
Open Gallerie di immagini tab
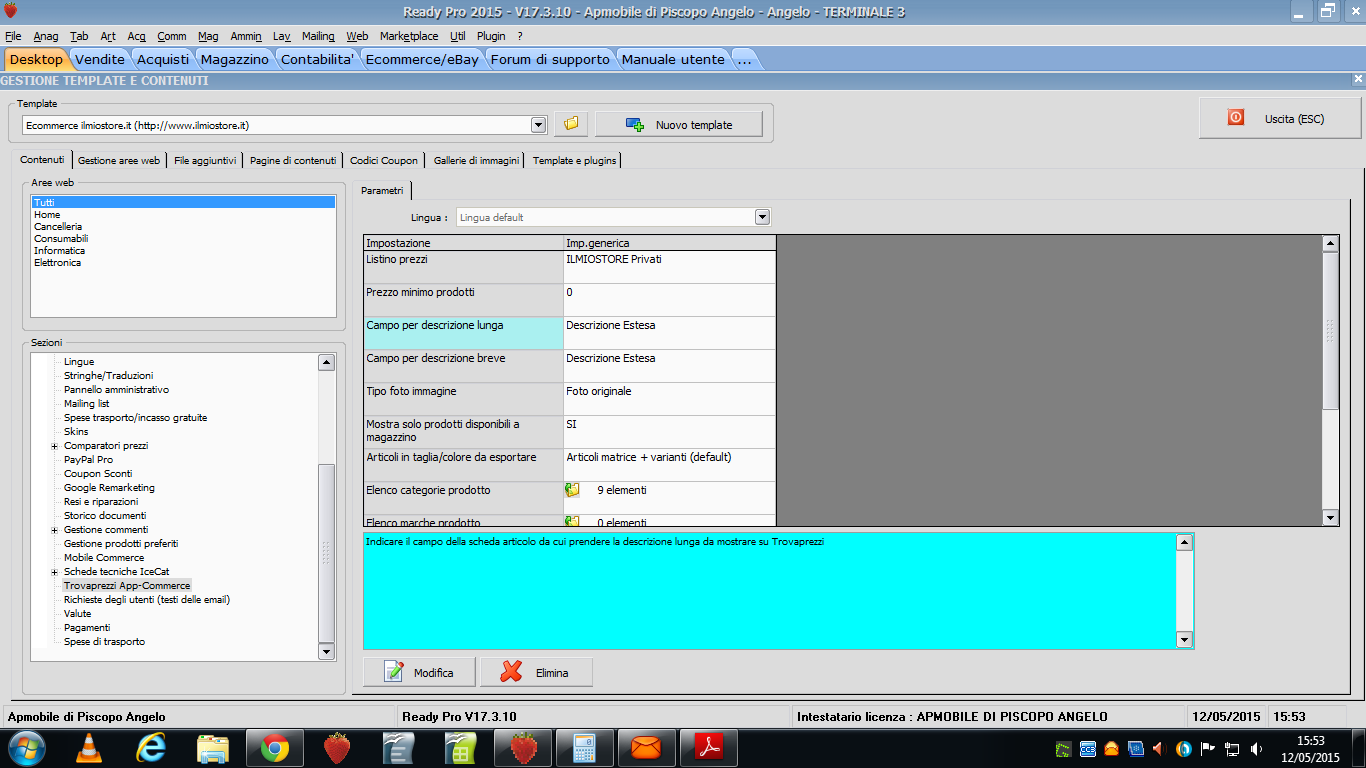click(x=476, y=160)
